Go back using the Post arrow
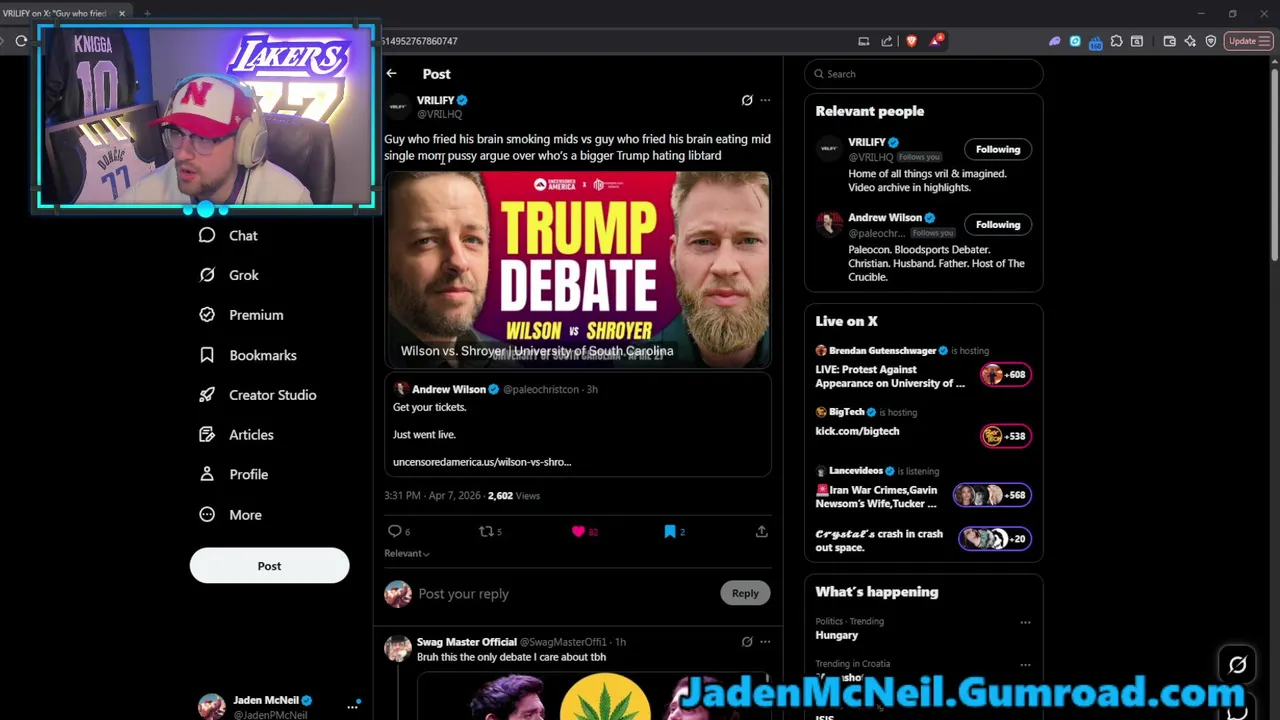The width and height of the screenshot is (1280, 720). point(391,74)
